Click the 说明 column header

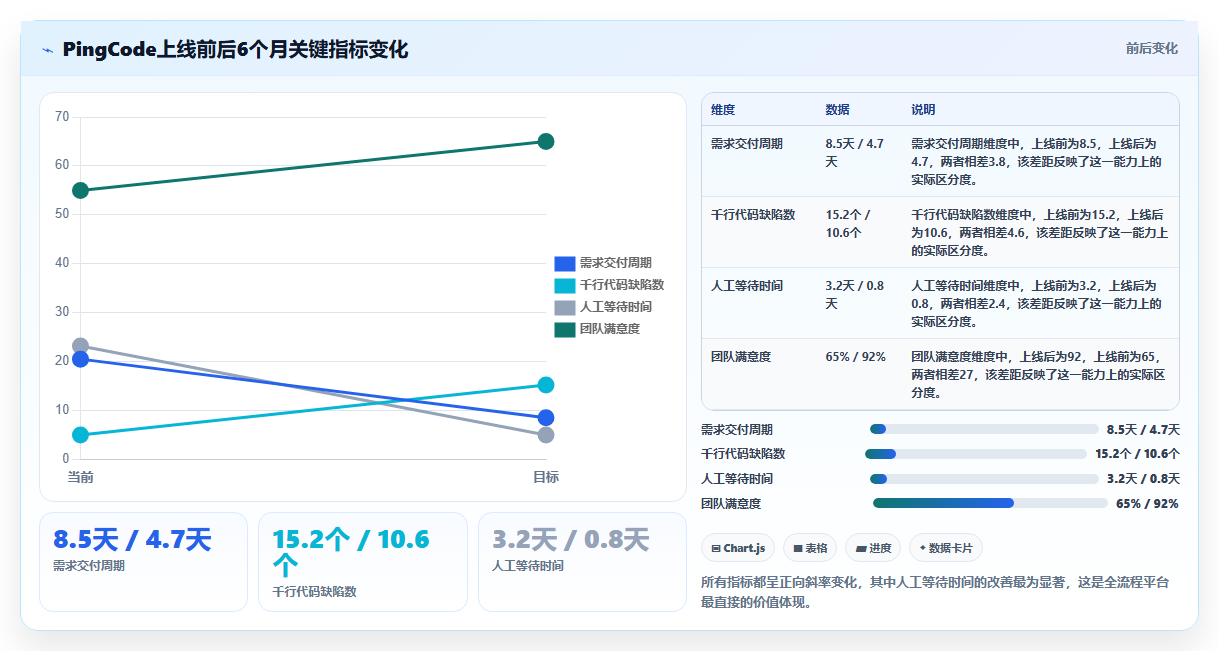pyautogui.click(x=923, y=109)
